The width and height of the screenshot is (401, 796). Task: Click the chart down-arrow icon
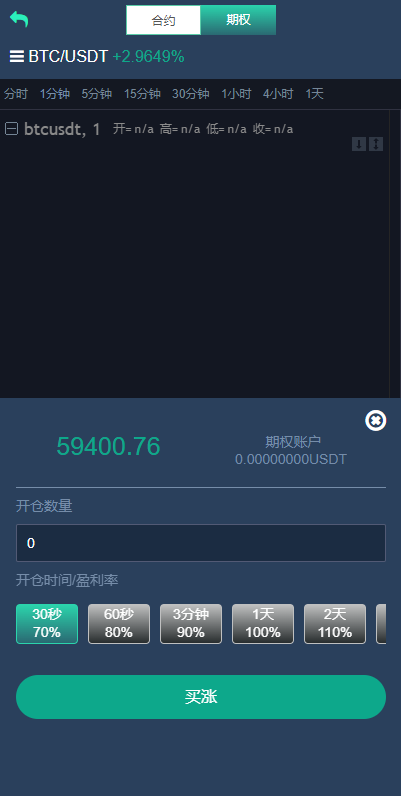359,144
